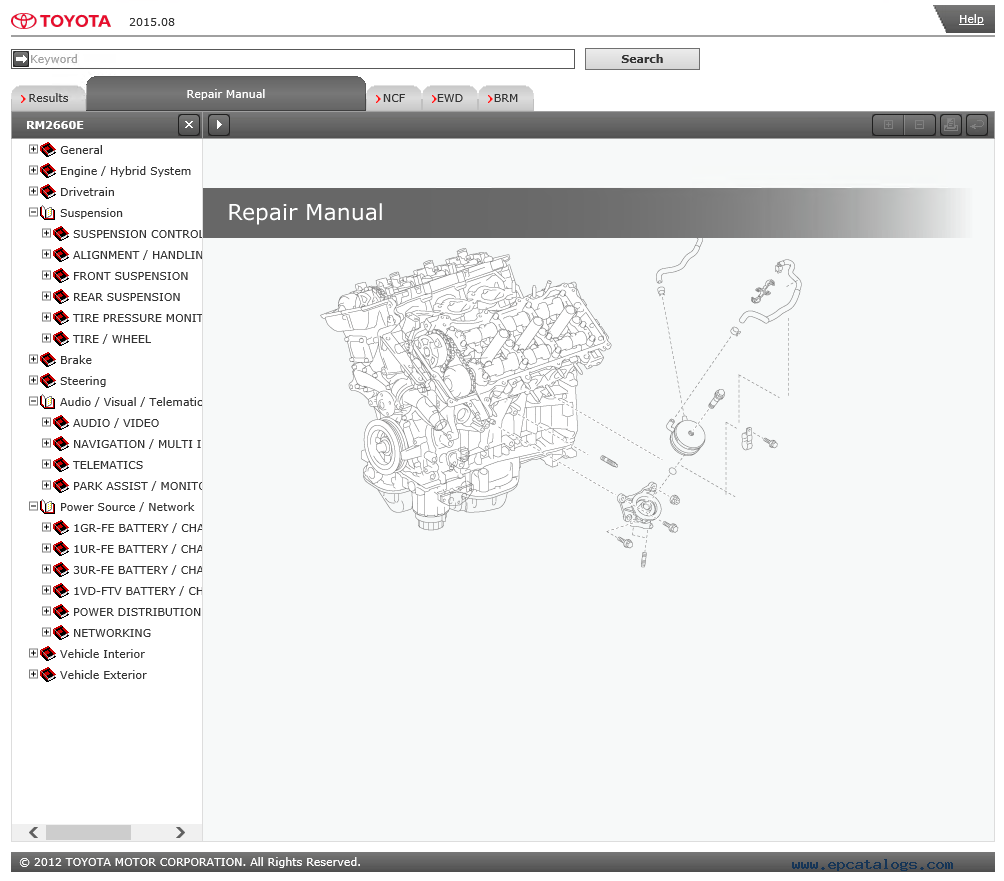Click the open book icon for Power Source / Network

coord(48,507)
